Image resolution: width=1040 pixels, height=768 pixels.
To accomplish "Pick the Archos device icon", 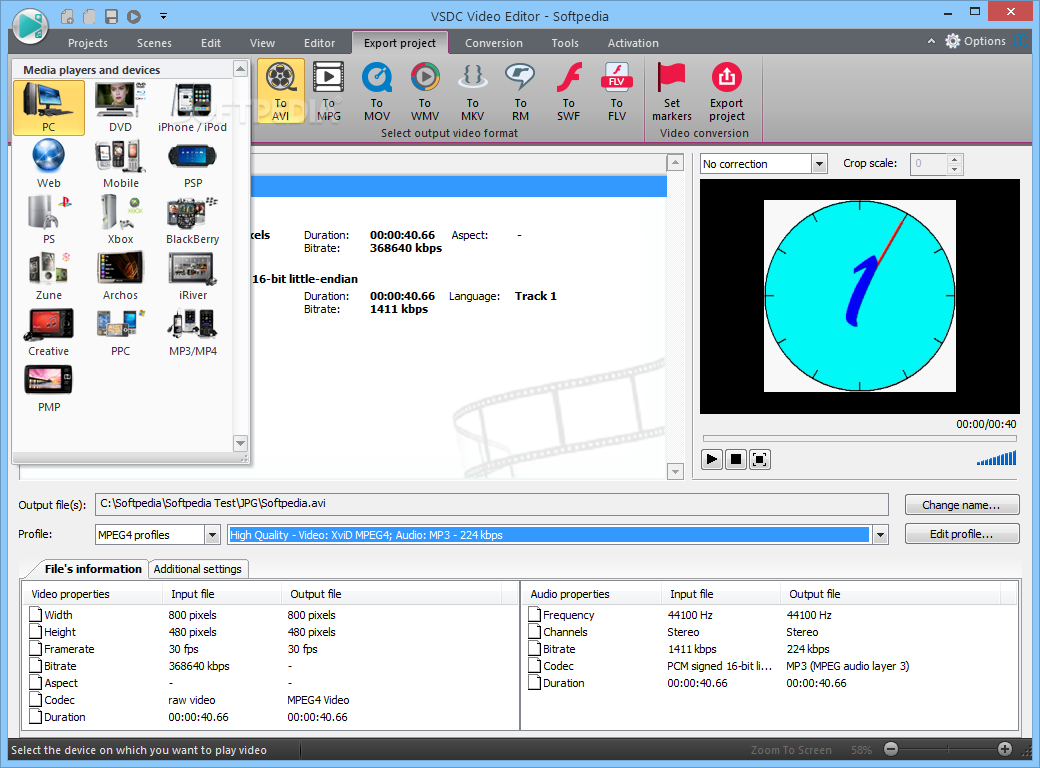I will pyautogui.click(x=120, y=276).
